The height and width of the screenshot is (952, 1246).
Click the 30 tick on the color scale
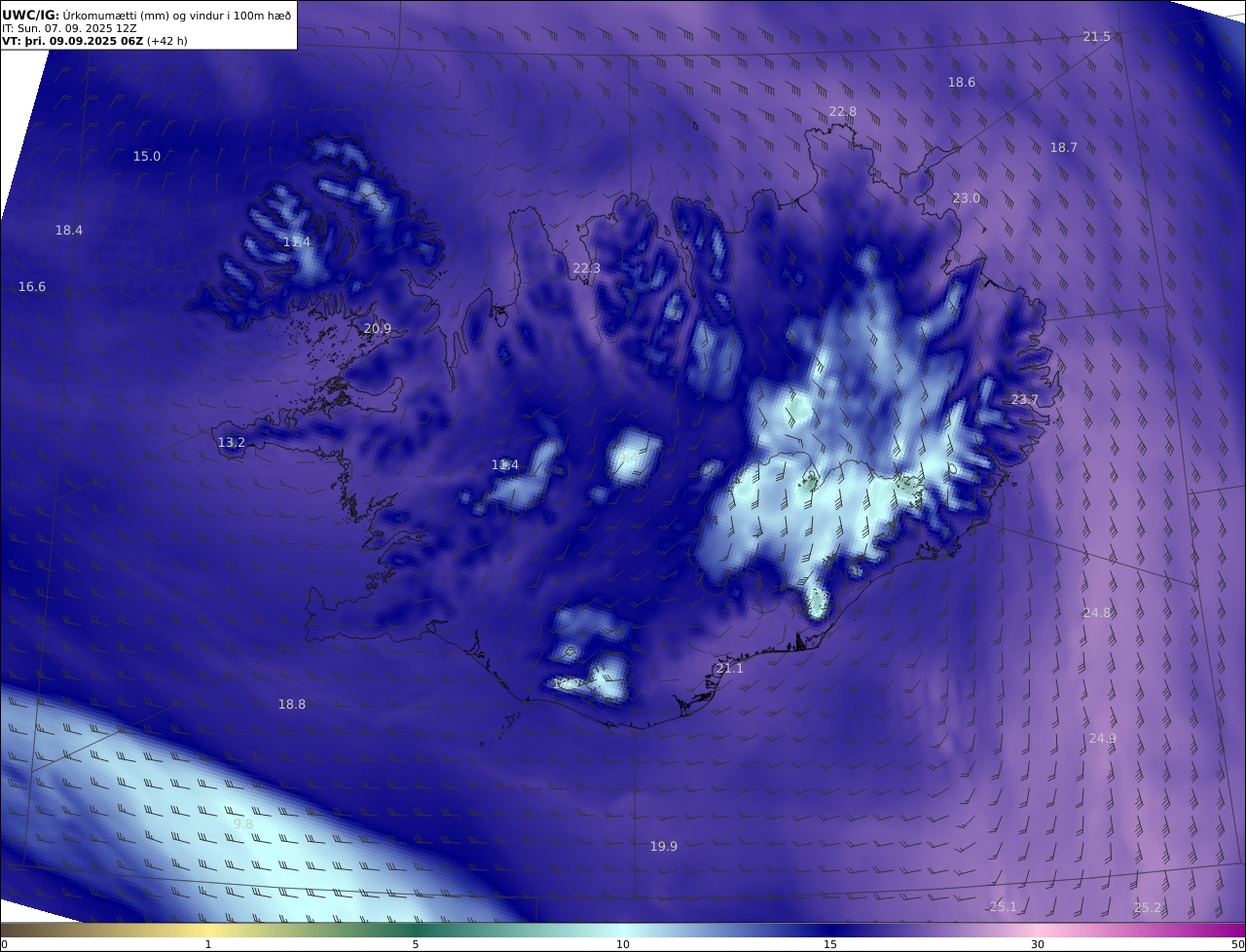click(x=1038, y=944)
